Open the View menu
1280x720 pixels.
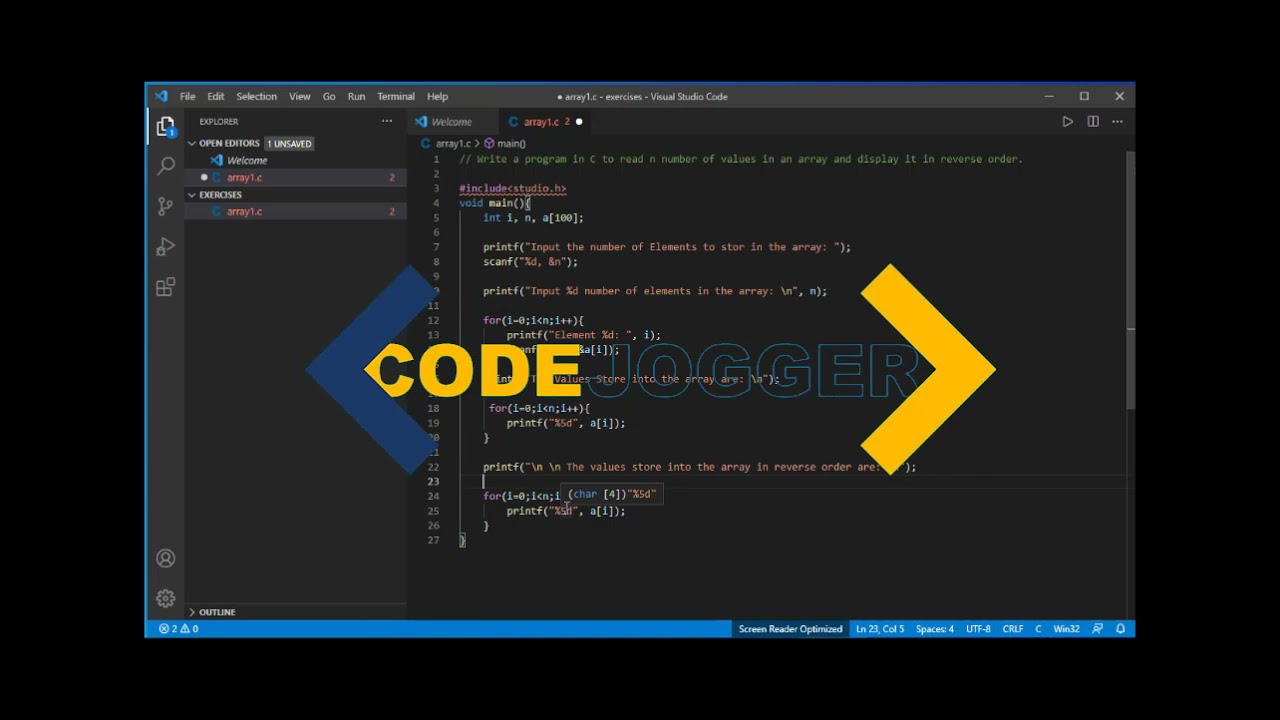300,97
